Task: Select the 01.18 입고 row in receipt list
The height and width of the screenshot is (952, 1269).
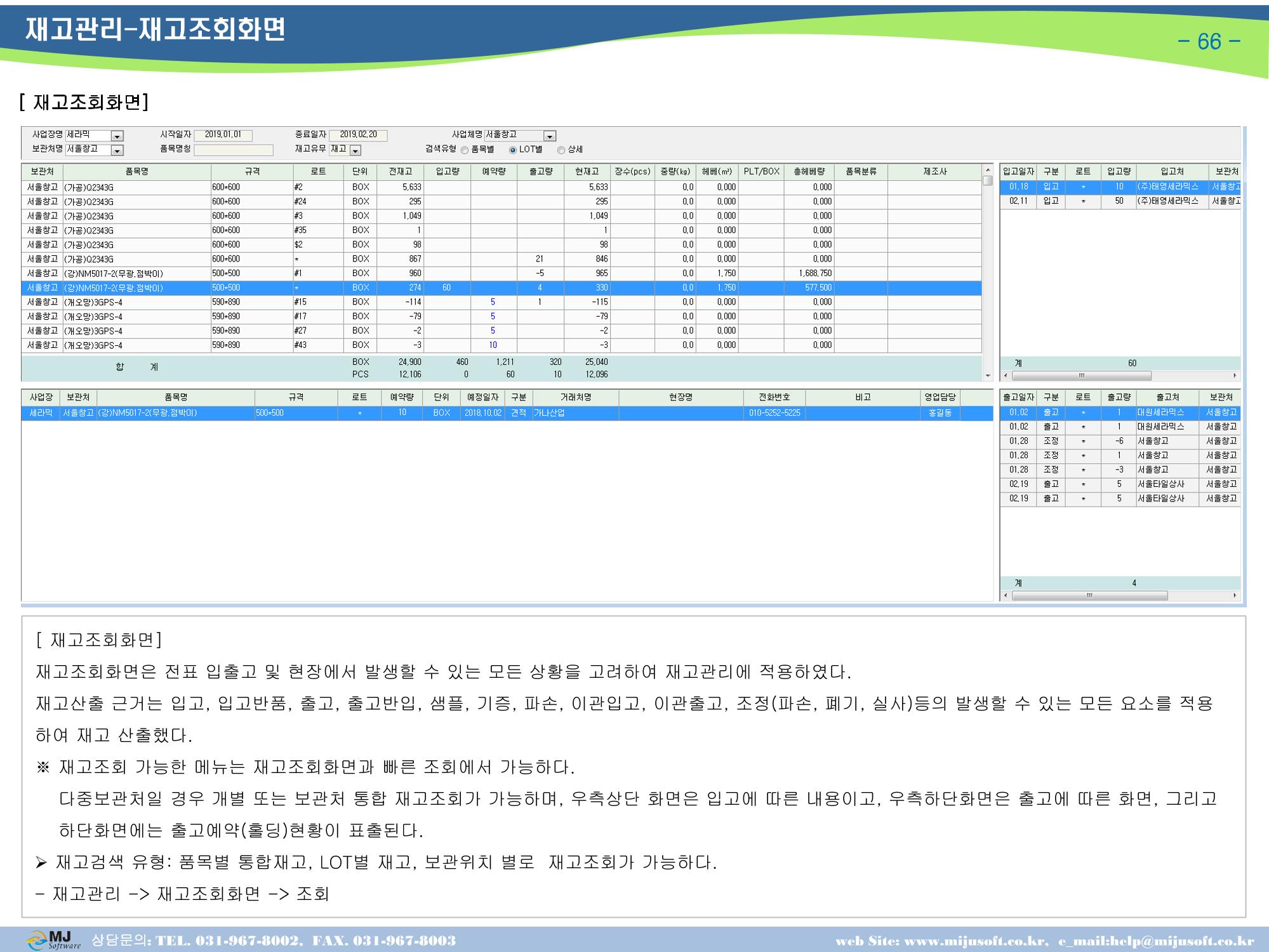Action: coord(1120,187)
